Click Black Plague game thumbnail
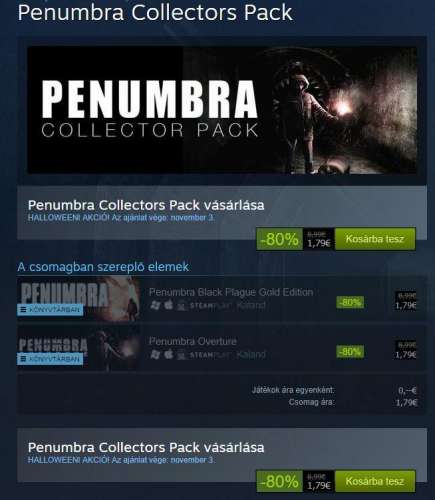Screen dimensions: 435x500 pos(79,299)
